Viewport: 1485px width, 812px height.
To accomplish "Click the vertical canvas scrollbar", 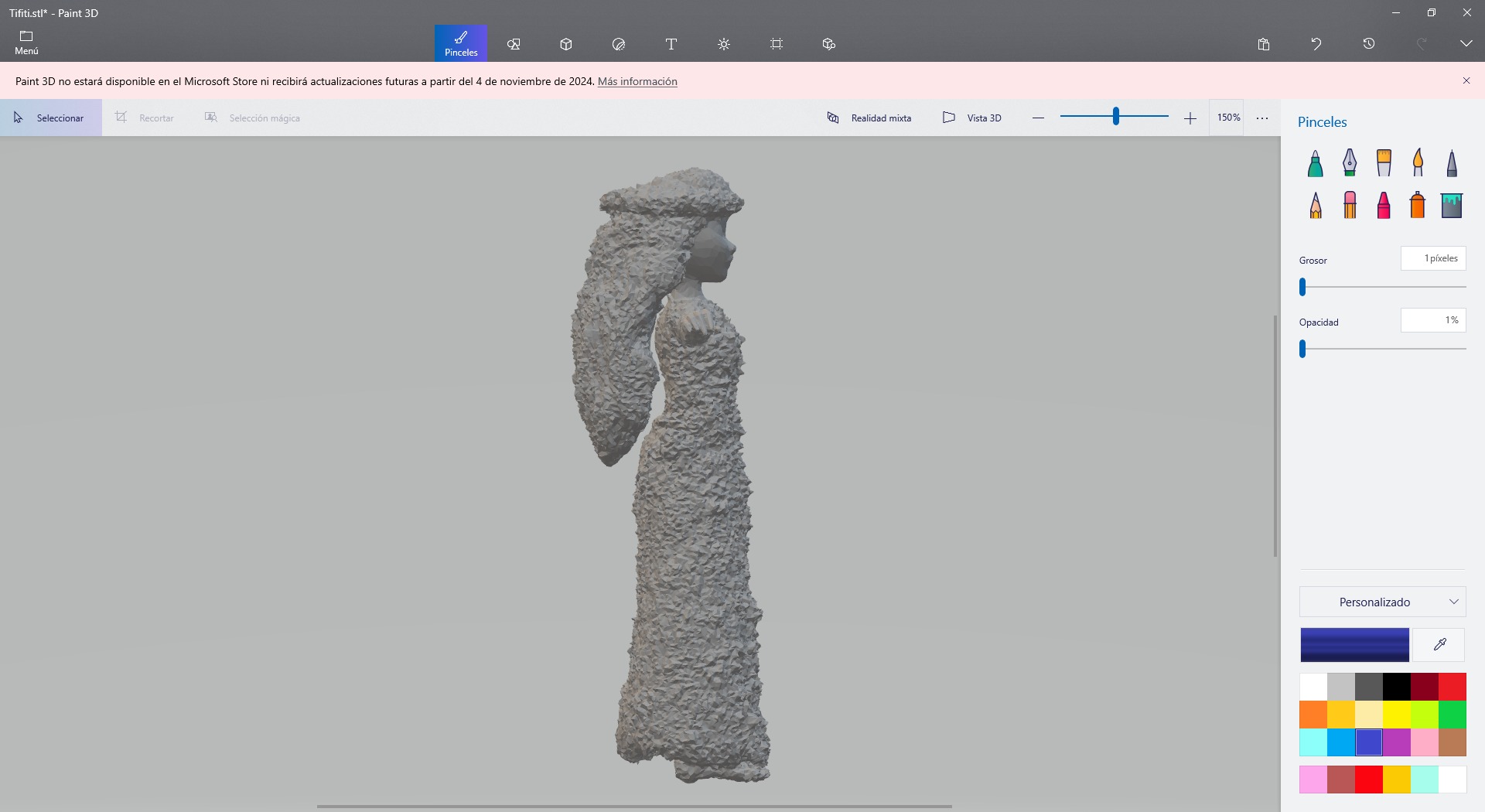I will [1275, 435].
